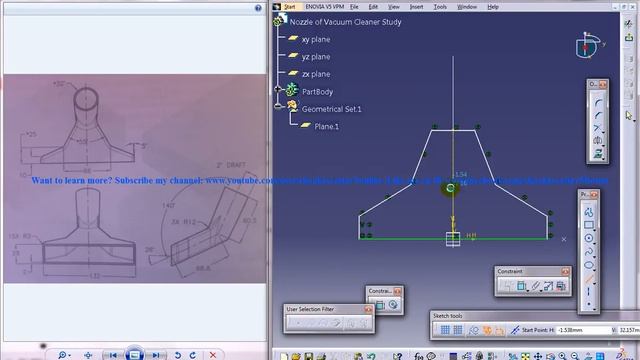The image size is (640, 360).
Task: Select Plane.1 in the tree
Action: click(x=326, y=127)
